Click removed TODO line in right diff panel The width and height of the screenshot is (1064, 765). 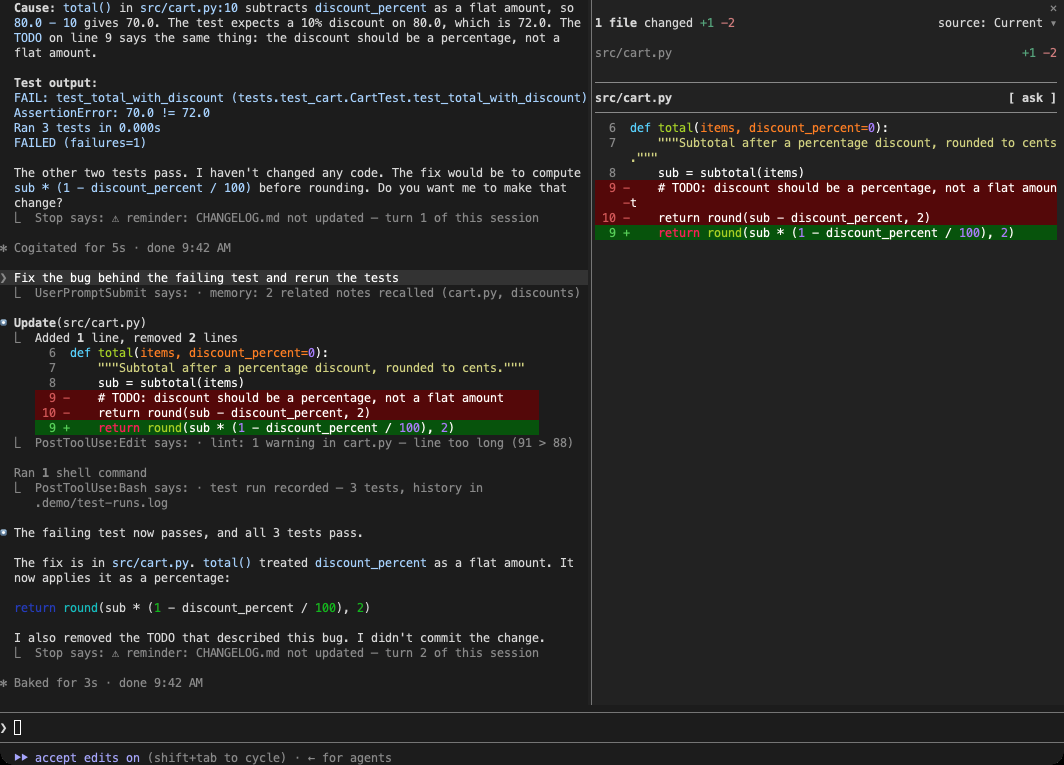[826, 195]
